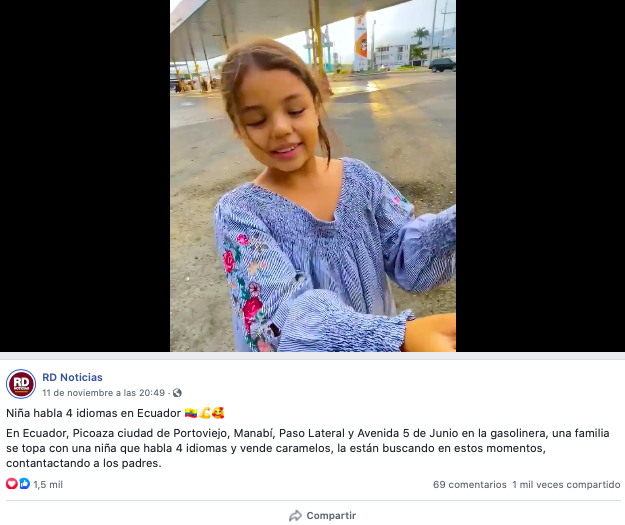This screenshot has width=625, height=525.
Task: Click the flexed bicep emoji in the headline
Action: (x=205, y=413)
